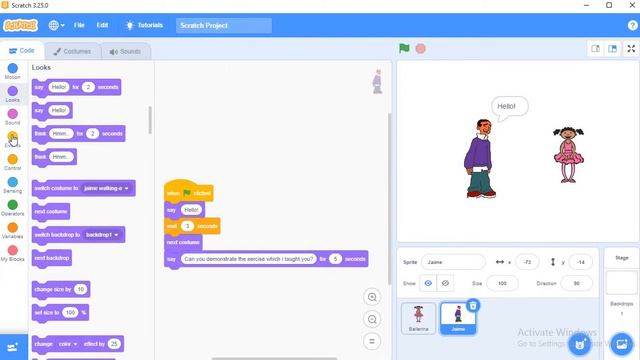640x360 pixels.
Task: Open the language globe menu
Action: (56, 25)
